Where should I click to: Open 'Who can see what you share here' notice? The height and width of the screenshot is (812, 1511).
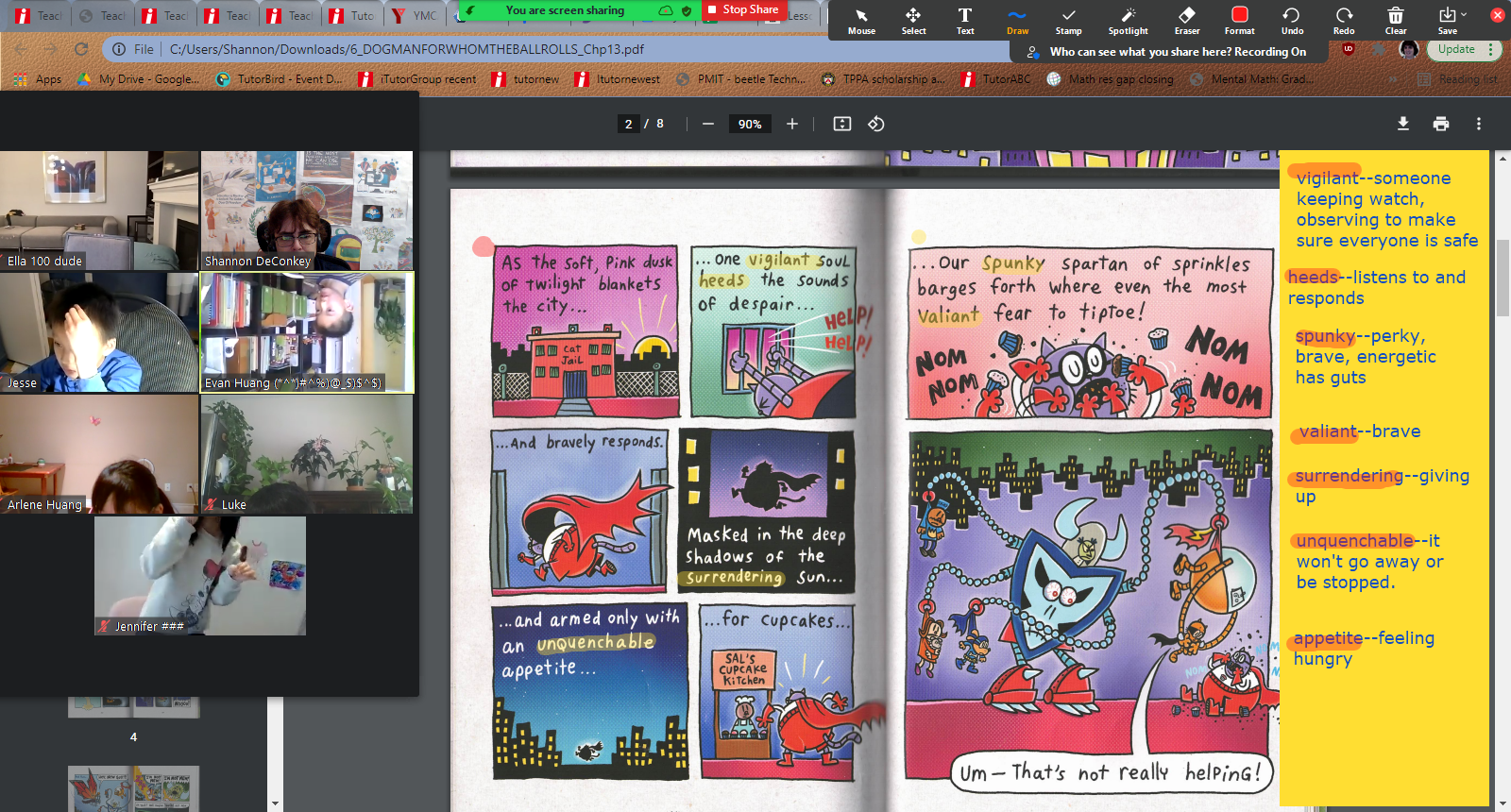pos(1168,52)
